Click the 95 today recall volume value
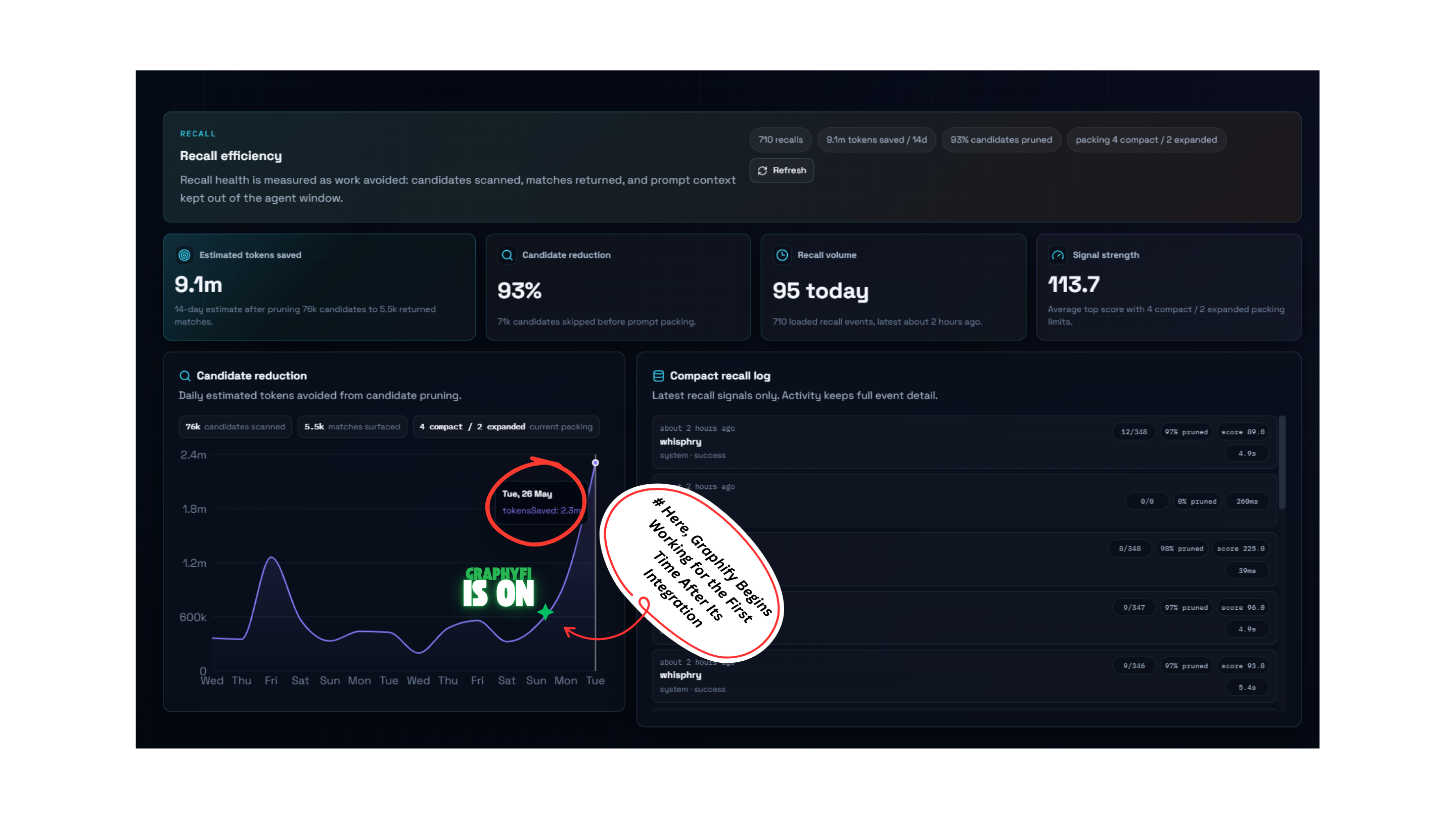The height and width of the screenshot is (819, 1456). click(x=820, y=291)
